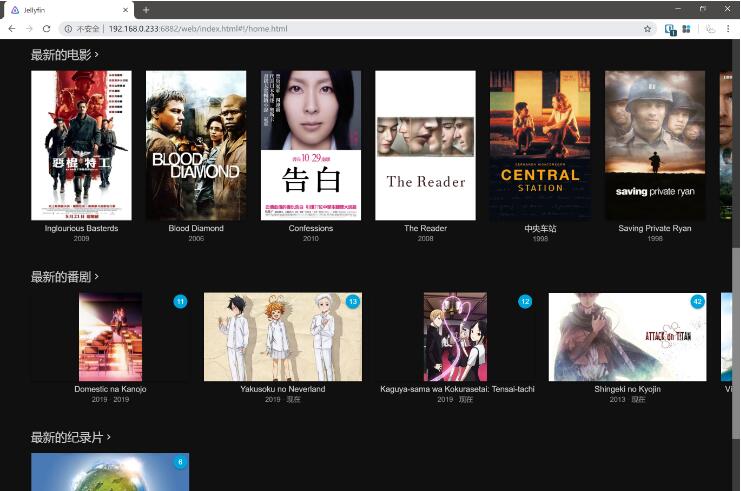Open the Earth documentary thumbnail
The width and height of the screenshot is (741, 491).
[x=110, y=472]
